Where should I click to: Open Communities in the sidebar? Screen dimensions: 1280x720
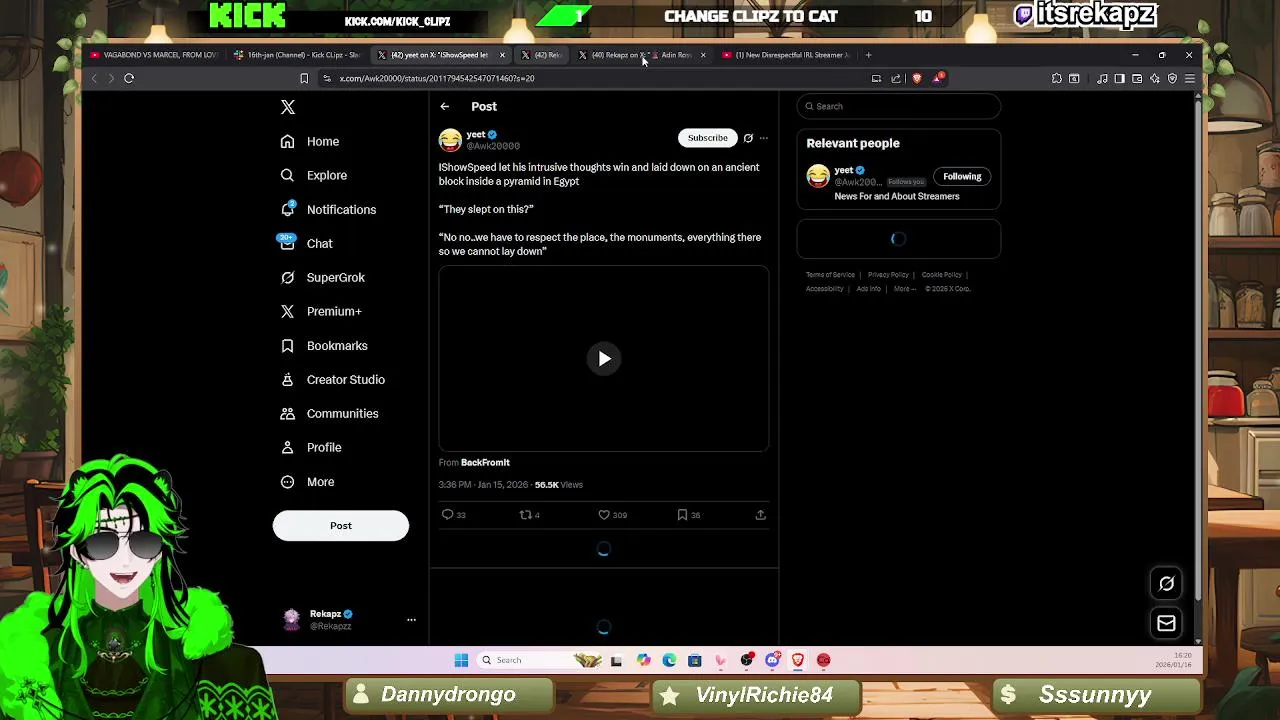(329, 413)
